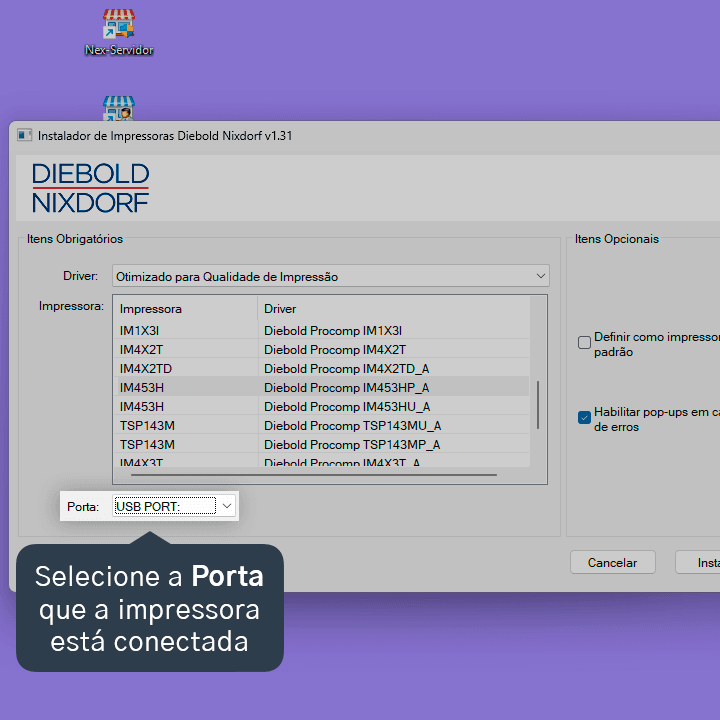The width and height of the screenshot is (720, 720).
Task: Open the Nex-Servidor desktop shortcut
Action: (x=119, y=33)
